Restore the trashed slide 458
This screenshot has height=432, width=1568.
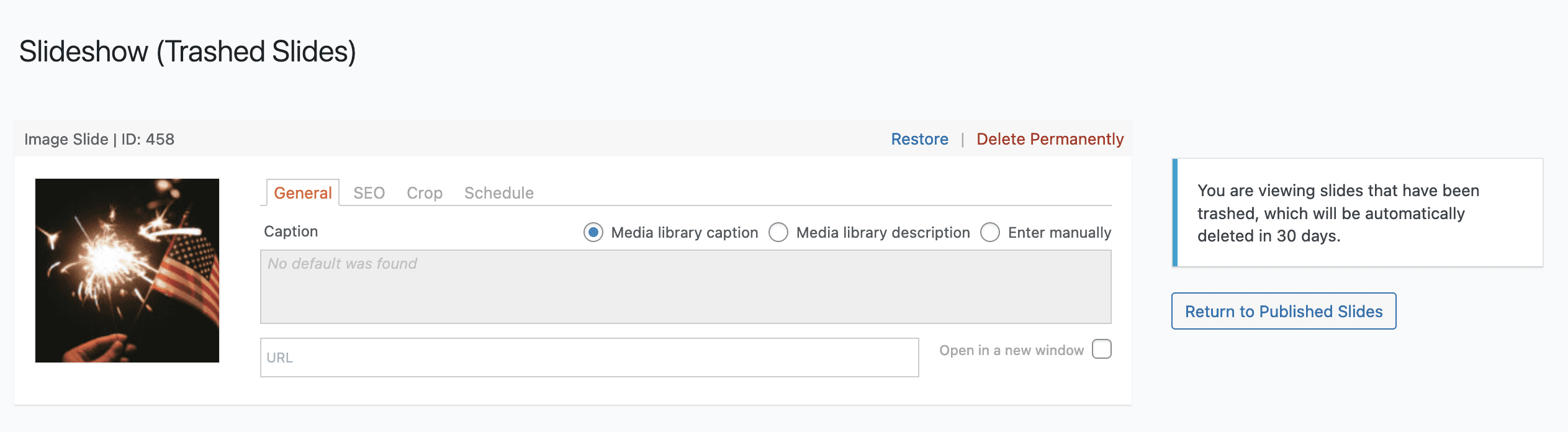[919, 139]
